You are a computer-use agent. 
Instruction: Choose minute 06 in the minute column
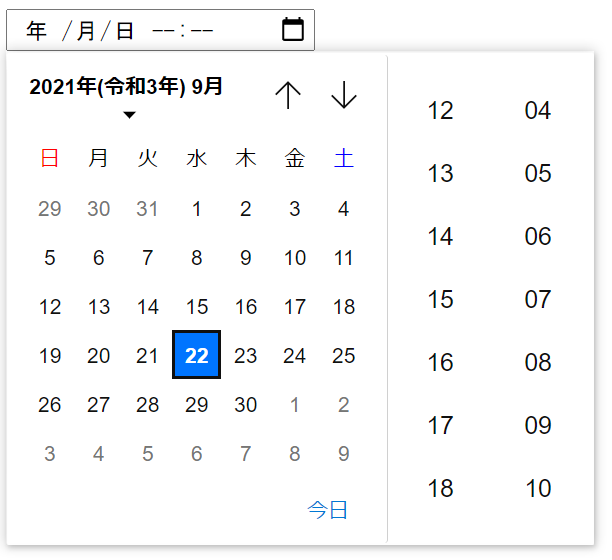click(538, 236)
